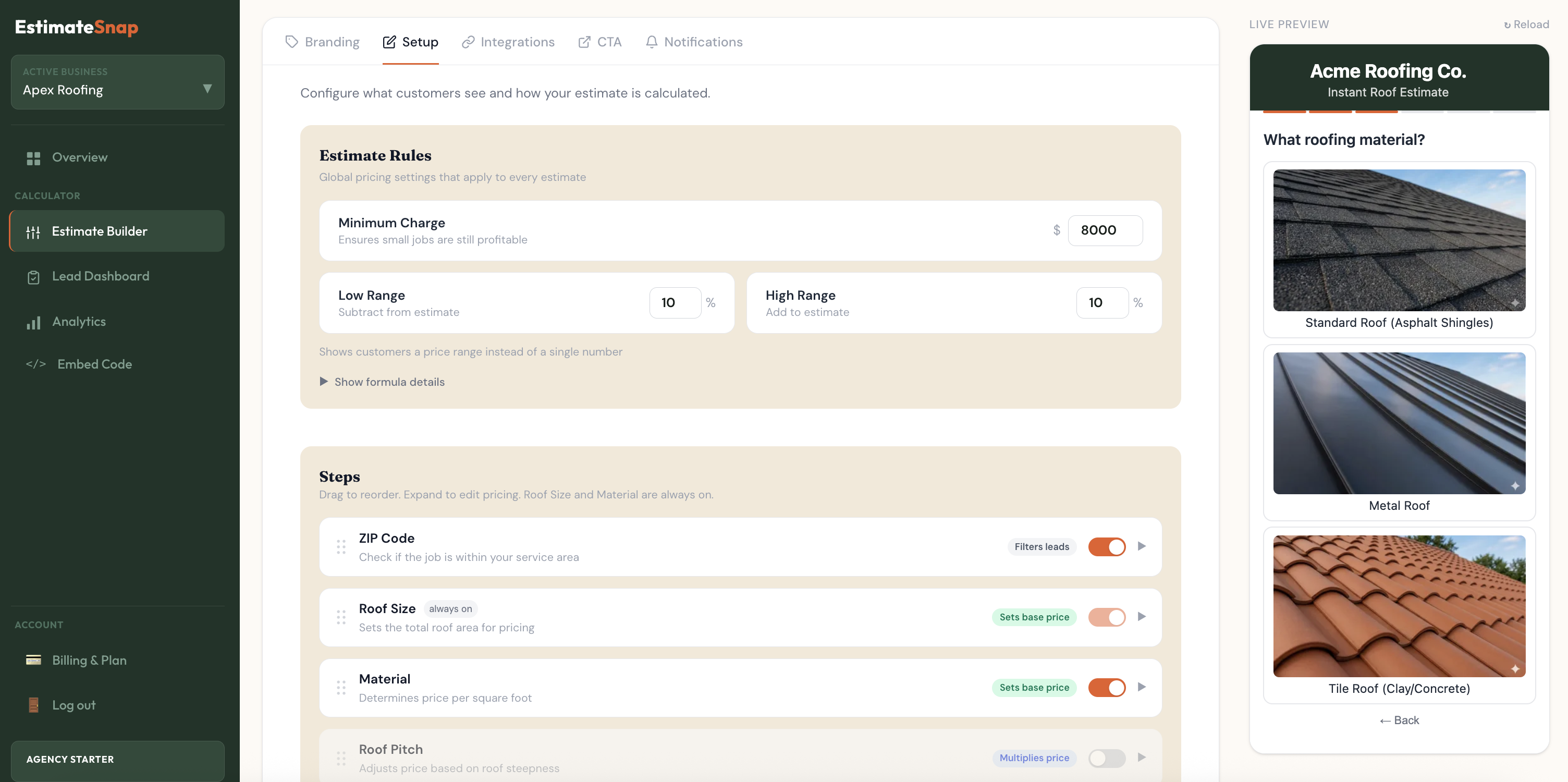Open Analytics via the bar chart icon

(33, 322)
